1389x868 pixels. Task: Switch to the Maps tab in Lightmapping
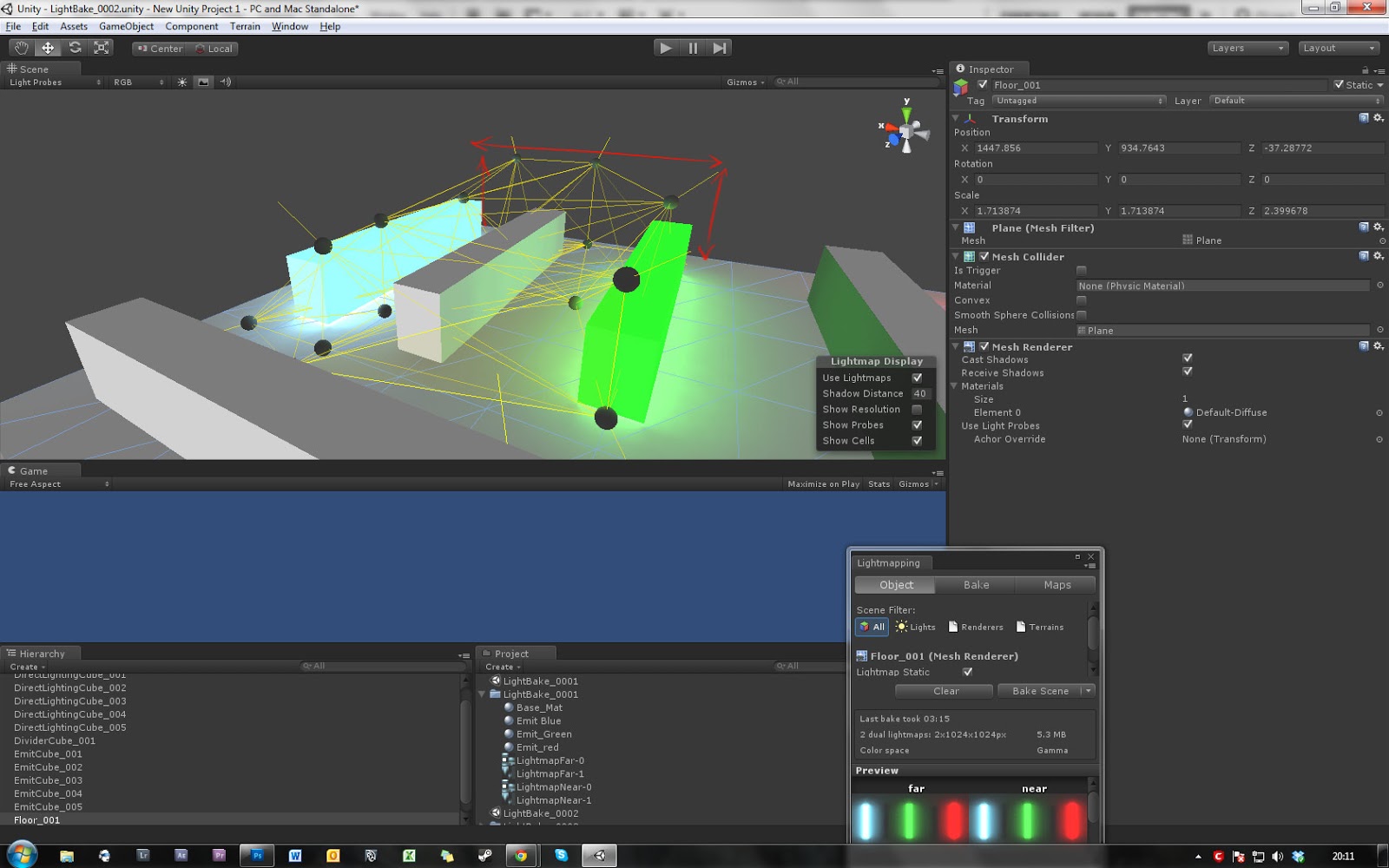(1057, 585)
